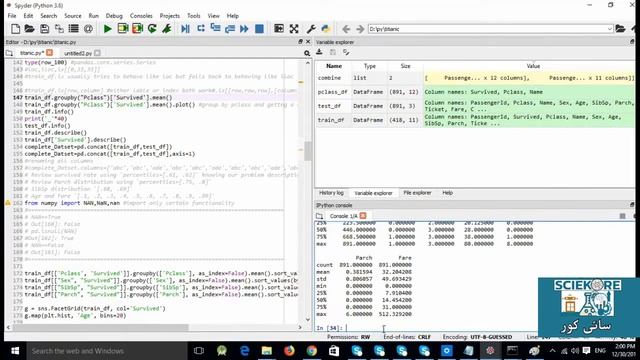
Task: Click the Save all files icon
Action: pos(59,29)
